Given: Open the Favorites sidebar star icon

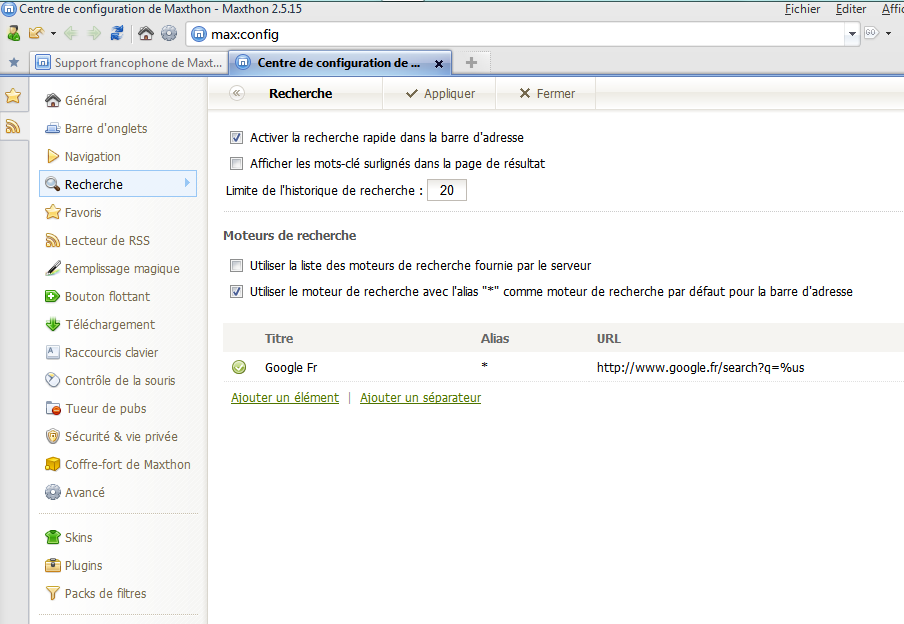Looking at the screenshot, I should pyautogui.click(x=13, y=96).
